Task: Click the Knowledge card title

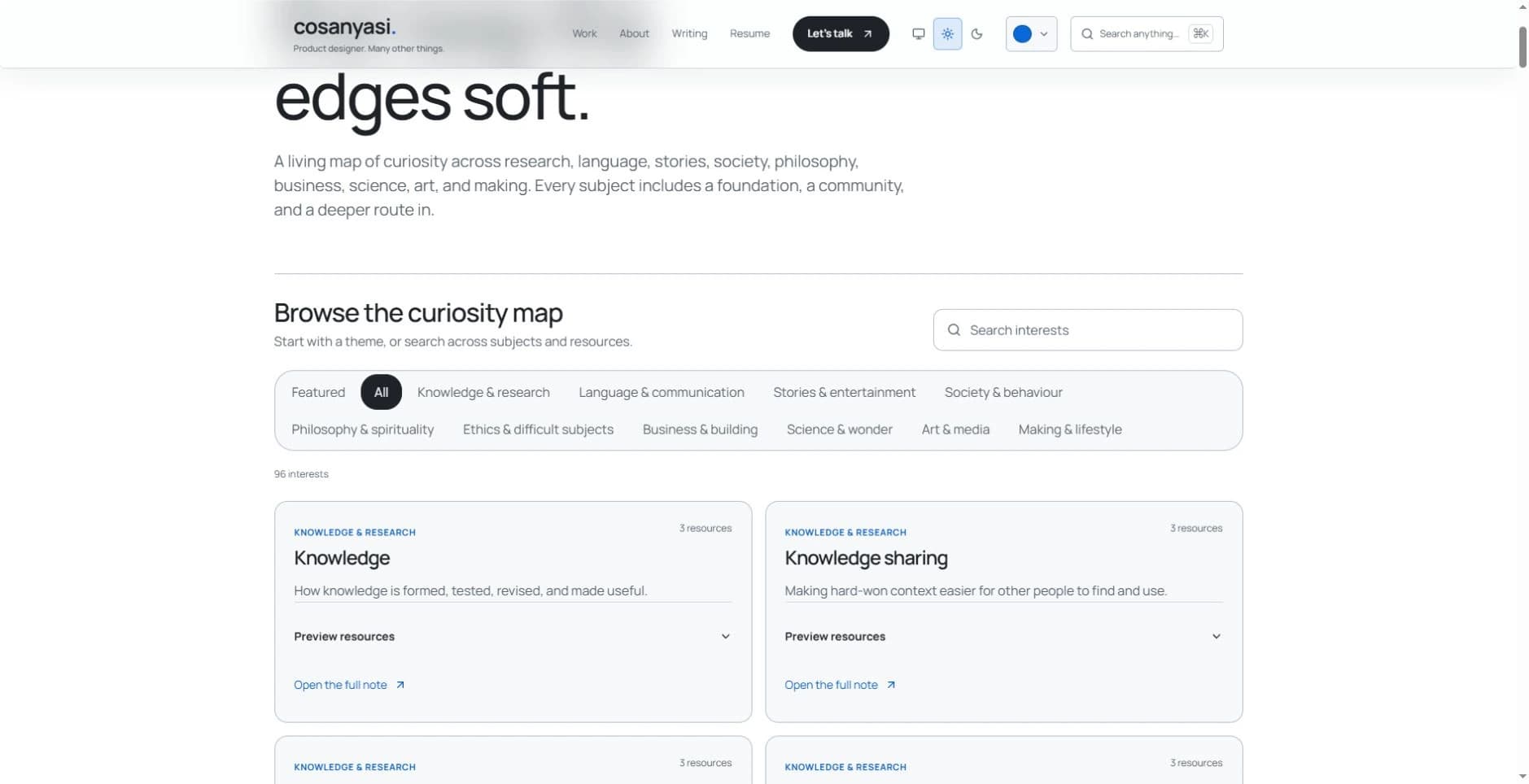Action: coord(342,558)
